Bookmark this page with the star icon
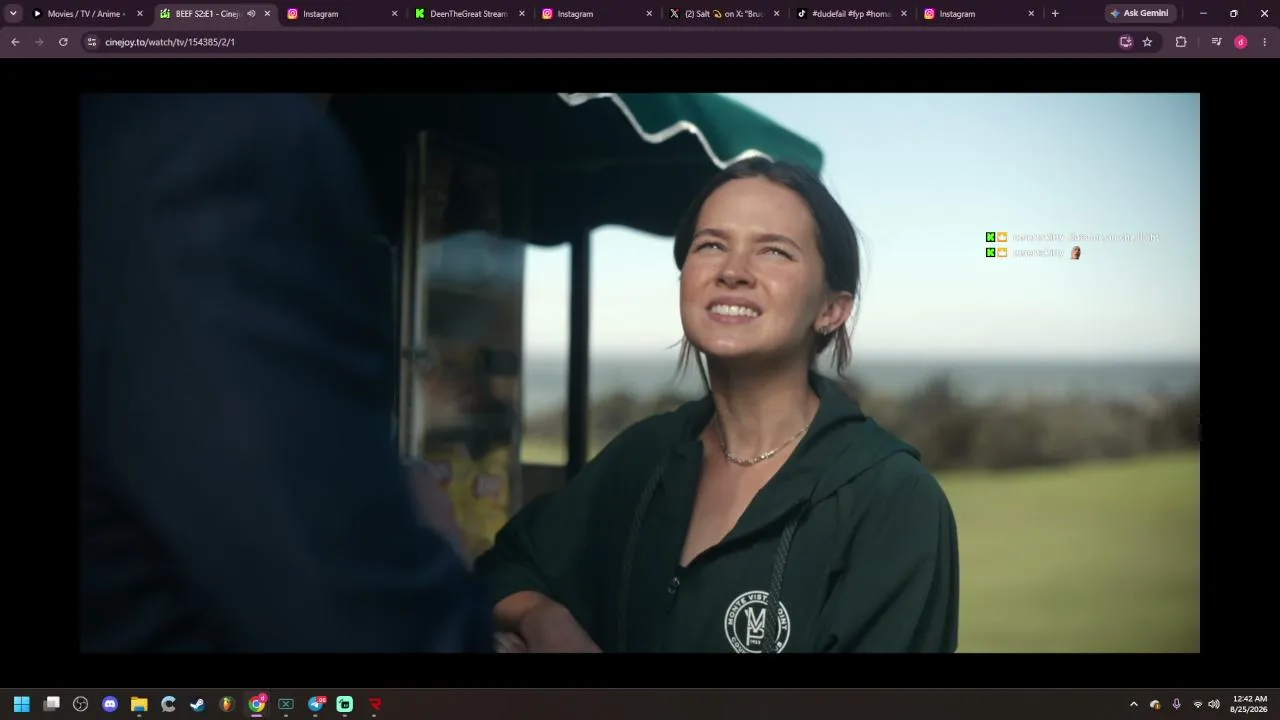Screen dimensions: 1280x720 pos(1147,42)
